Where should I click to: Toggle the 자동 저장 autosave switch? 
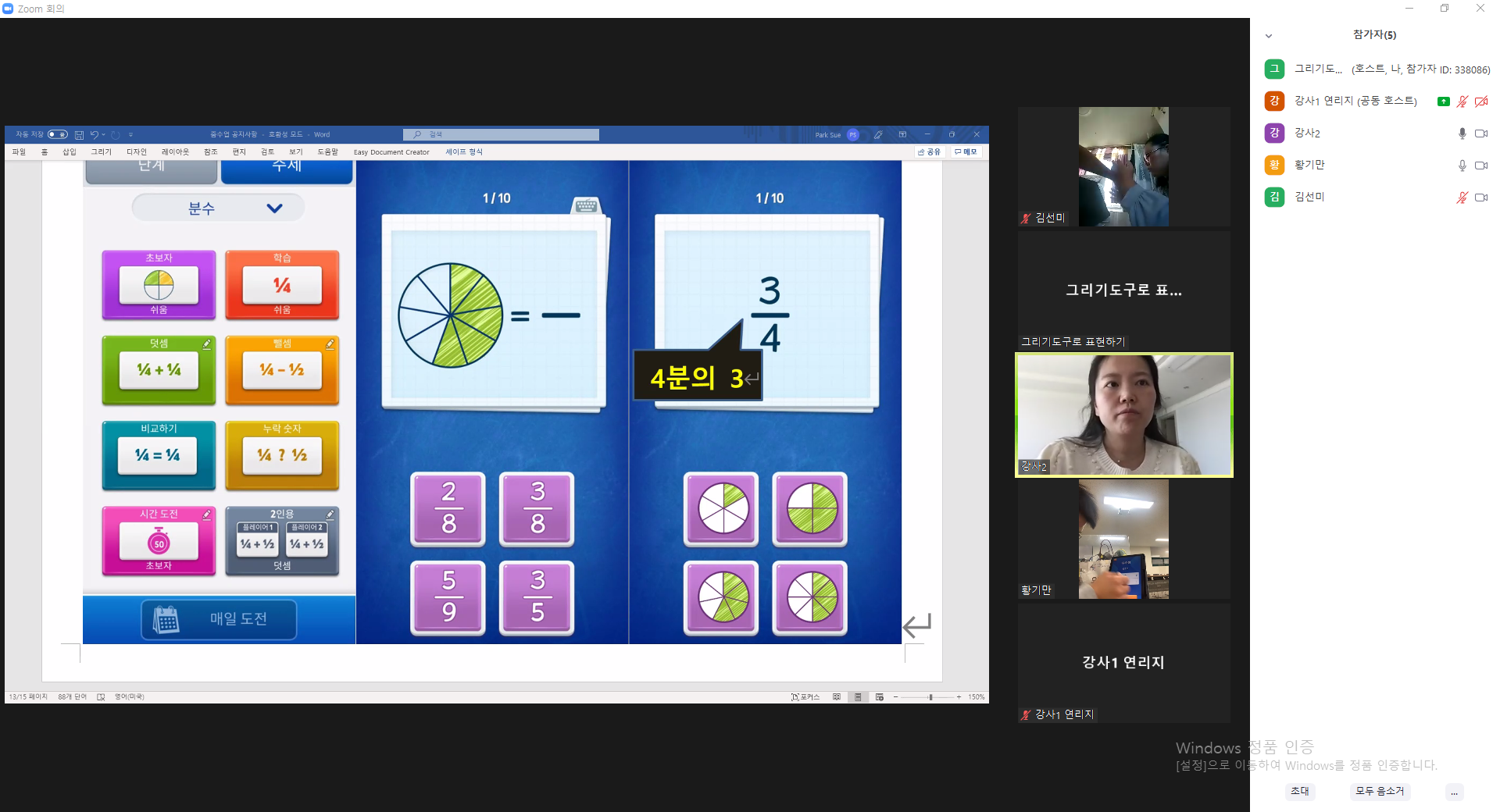pos(57,134)
